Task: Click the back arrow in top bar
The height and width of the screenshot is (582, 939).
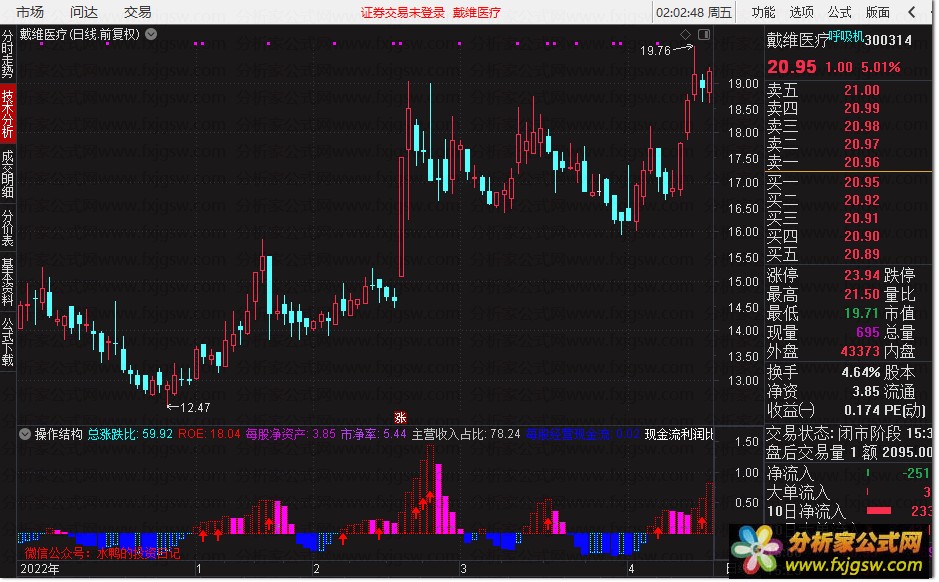Action: coord(912,12)
